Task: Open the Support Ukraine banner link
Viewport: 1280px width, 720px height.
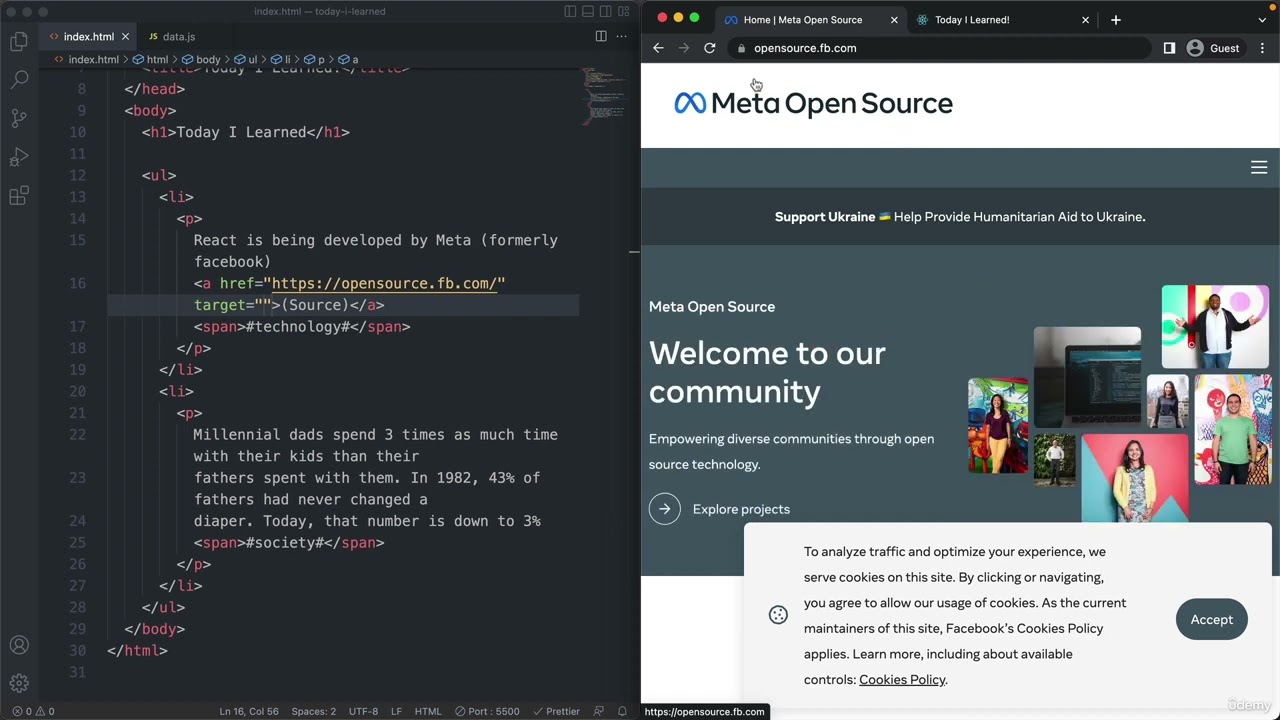Action: [960, 217]
